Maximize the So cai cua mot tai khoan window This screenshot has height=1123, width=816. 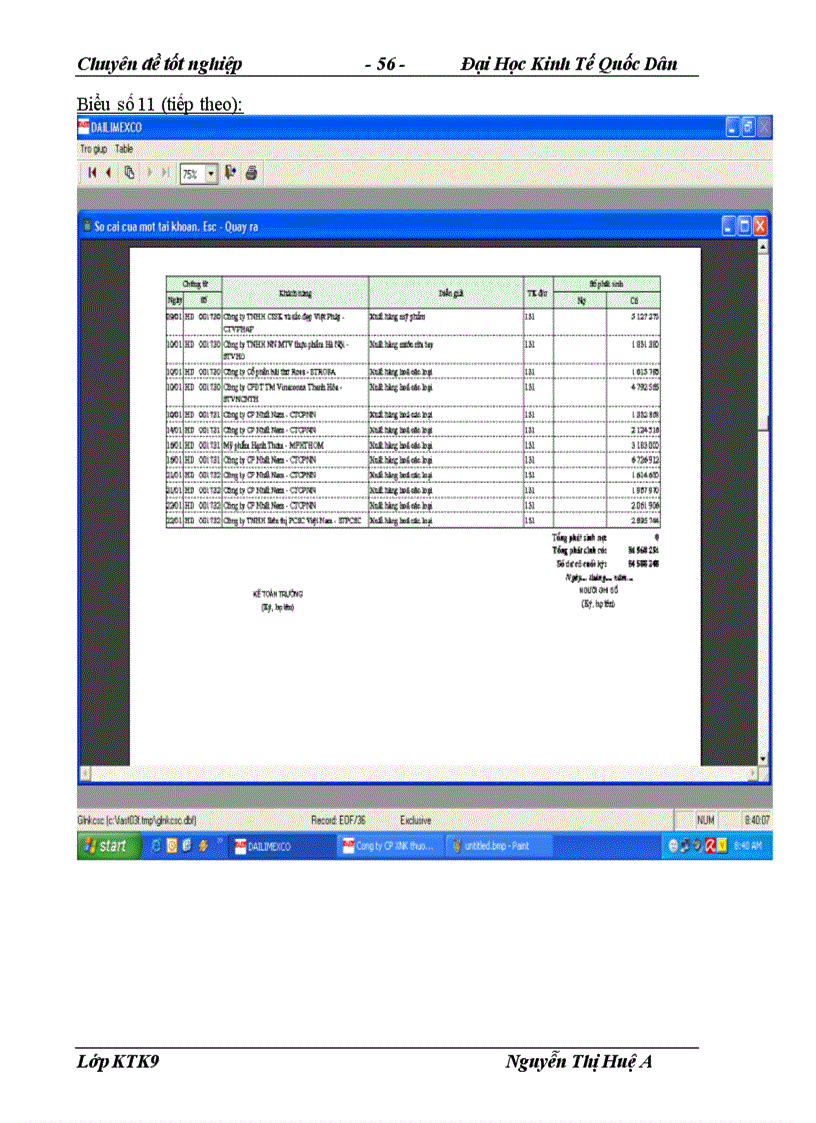[745, 227]
